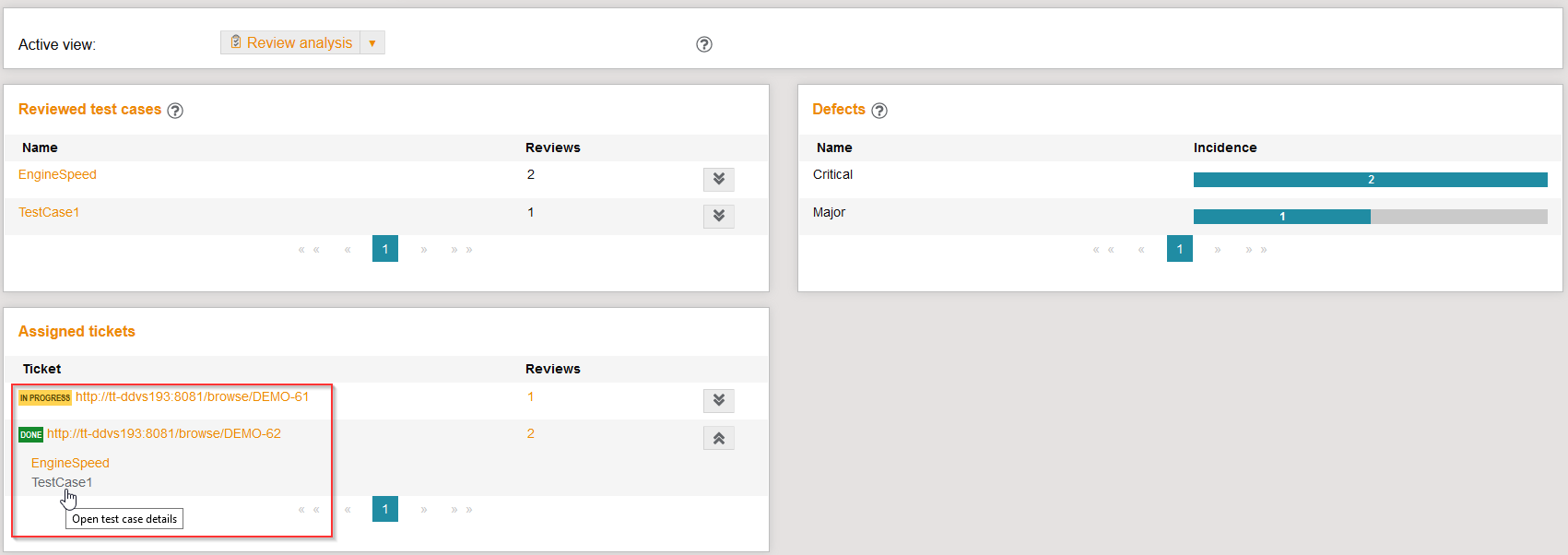Expand the EngineSpeed reviews row
The height and width of the screenshot is (555, 1568).
[718, 179]
